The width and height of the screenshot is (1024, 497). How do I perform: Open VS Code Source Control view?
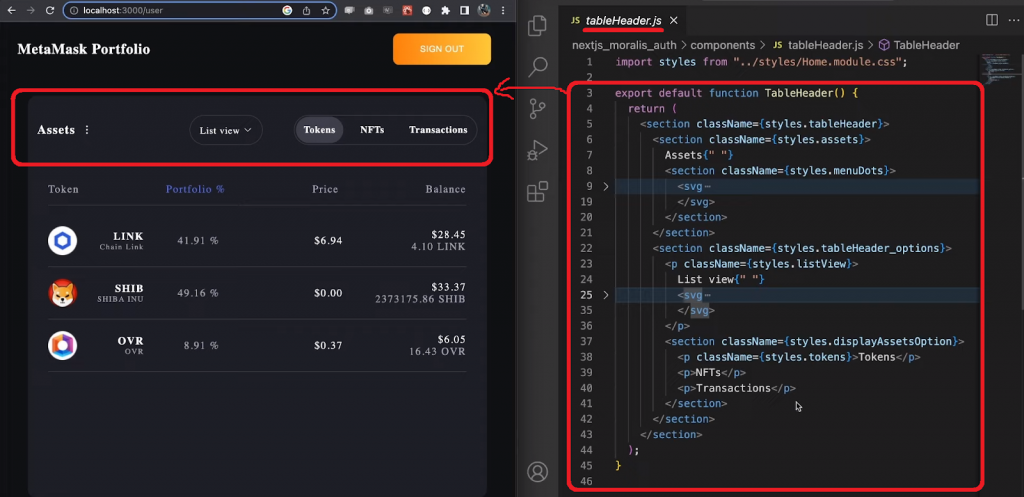pos(537,108)
